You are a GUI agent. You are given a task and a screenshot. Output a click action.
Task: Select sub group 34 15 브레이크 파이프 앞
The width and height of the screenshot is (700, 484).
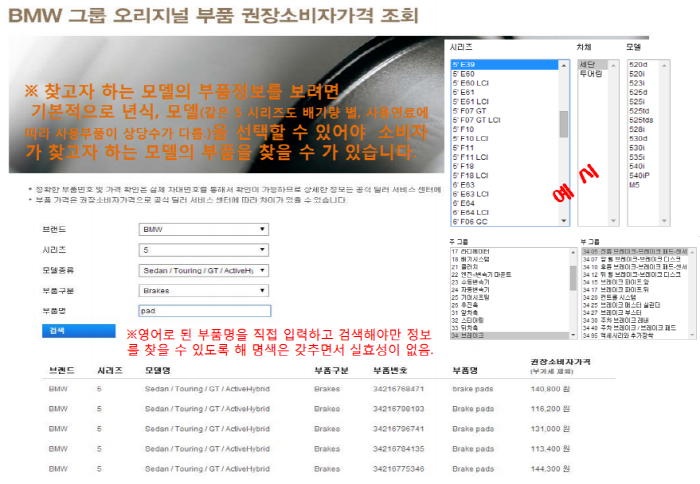[x=635, y=282]
